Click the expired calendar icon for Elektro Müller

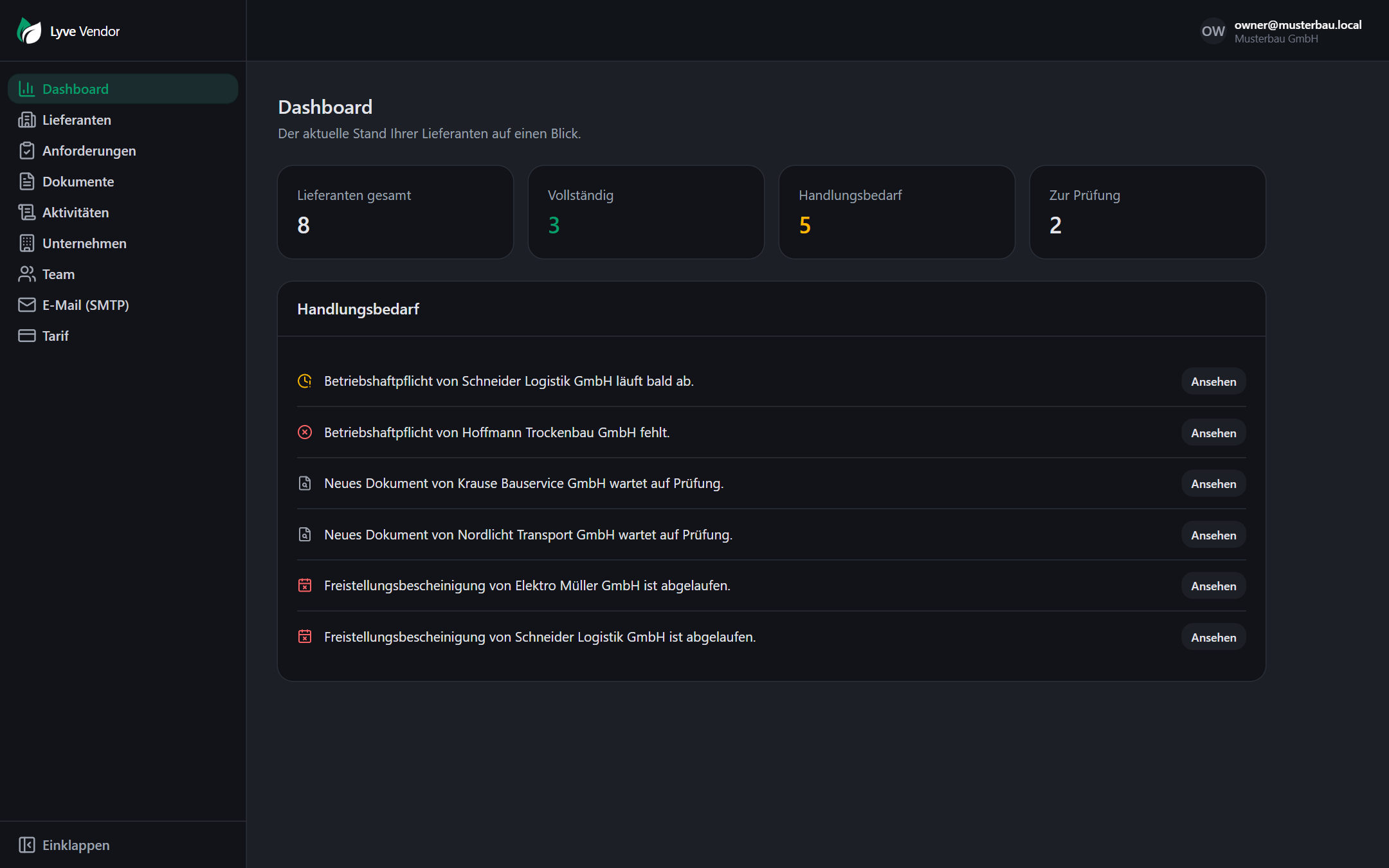[x=305, y=586]
